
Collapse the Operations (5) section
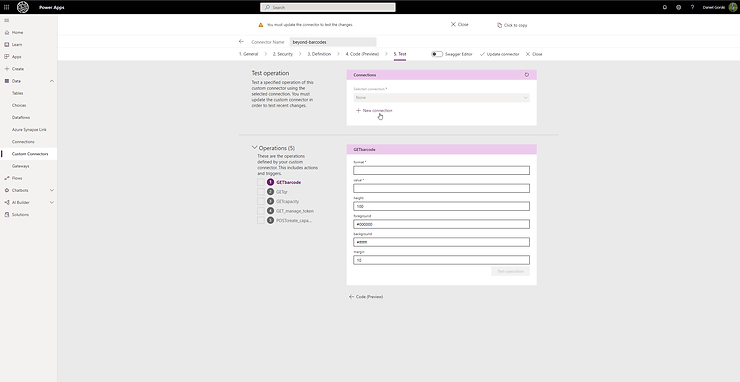point(255,147)
